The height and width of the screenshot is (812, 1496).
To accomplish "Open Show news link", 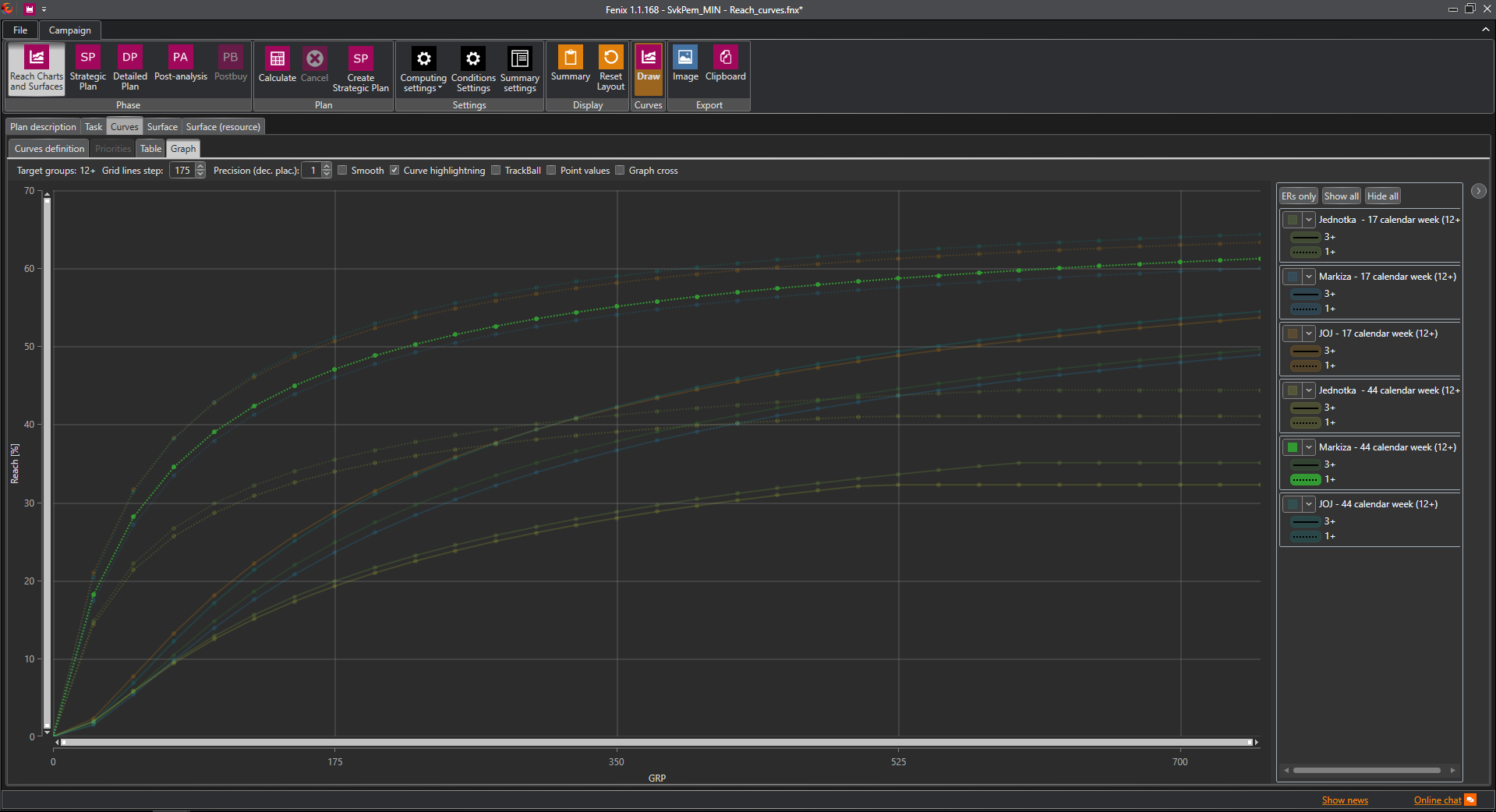I will [x=1345, y=800].
